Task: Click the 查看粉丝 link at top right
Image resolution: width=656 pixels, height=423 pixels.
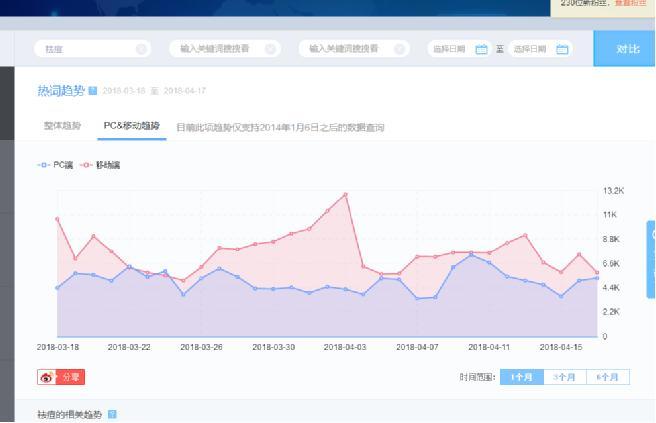Action: point(630,3)
